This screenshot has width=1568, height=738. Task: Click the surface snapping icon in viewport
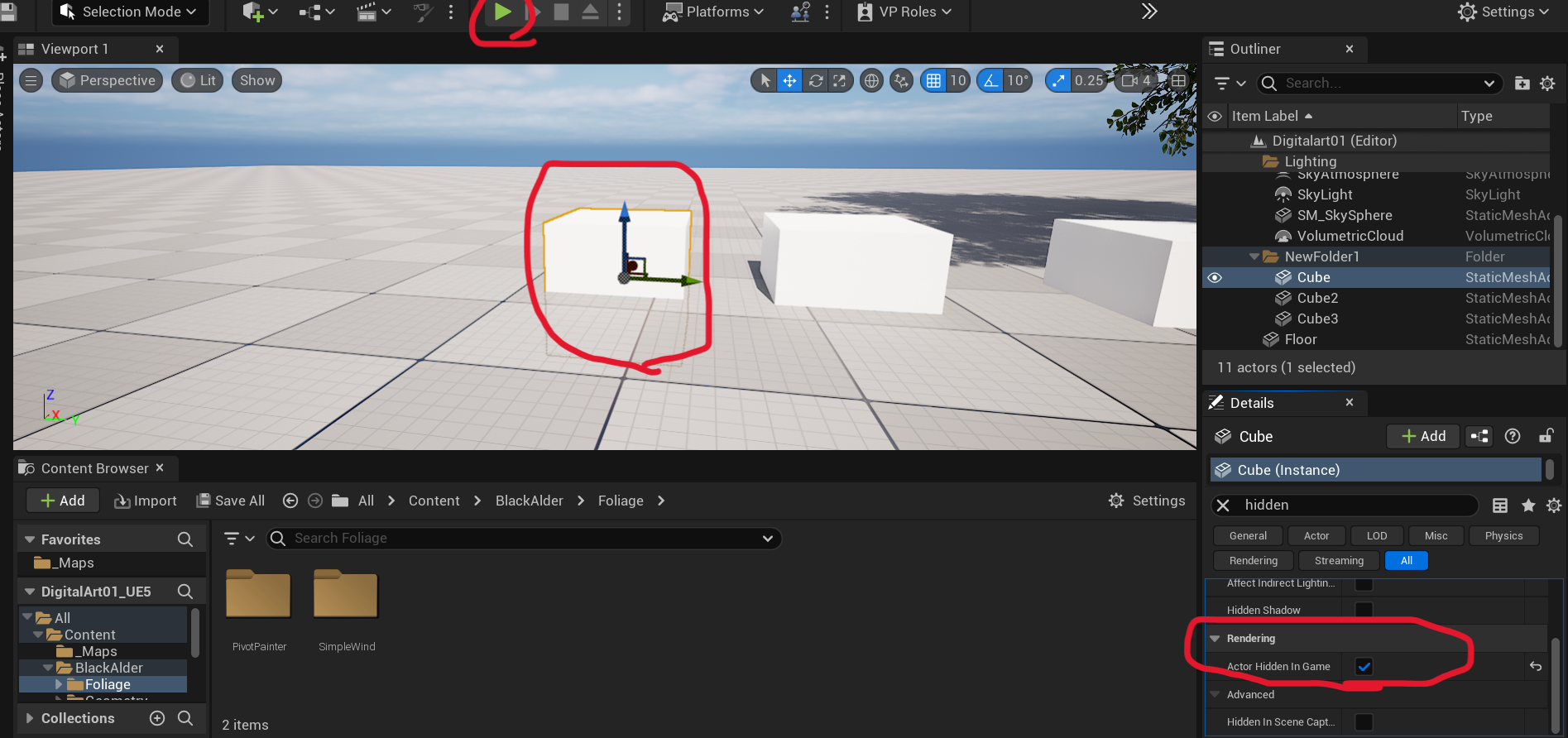click(x=902, y=80)
